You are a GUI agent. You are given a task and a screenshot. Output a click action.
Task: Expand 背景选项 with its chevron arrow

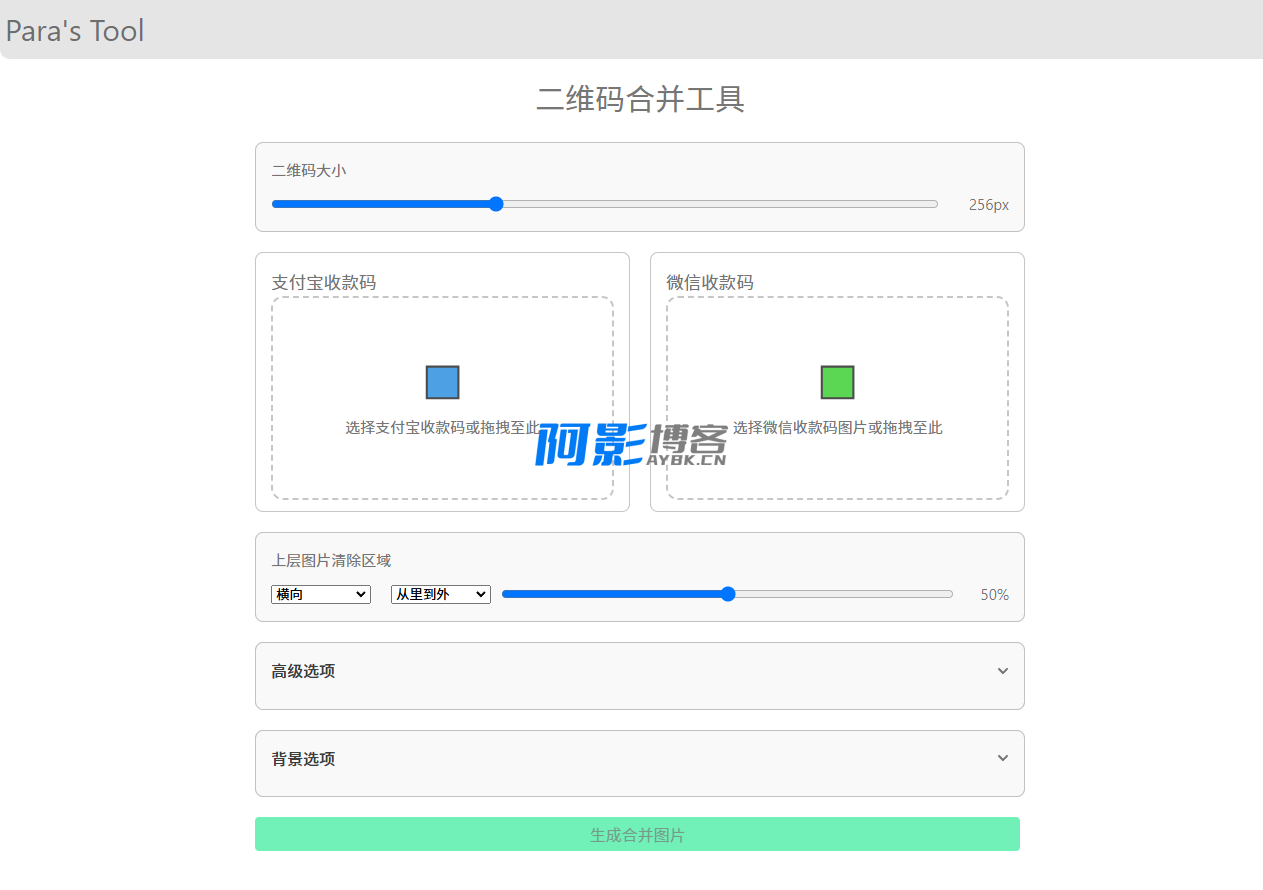click(1003, 758)
